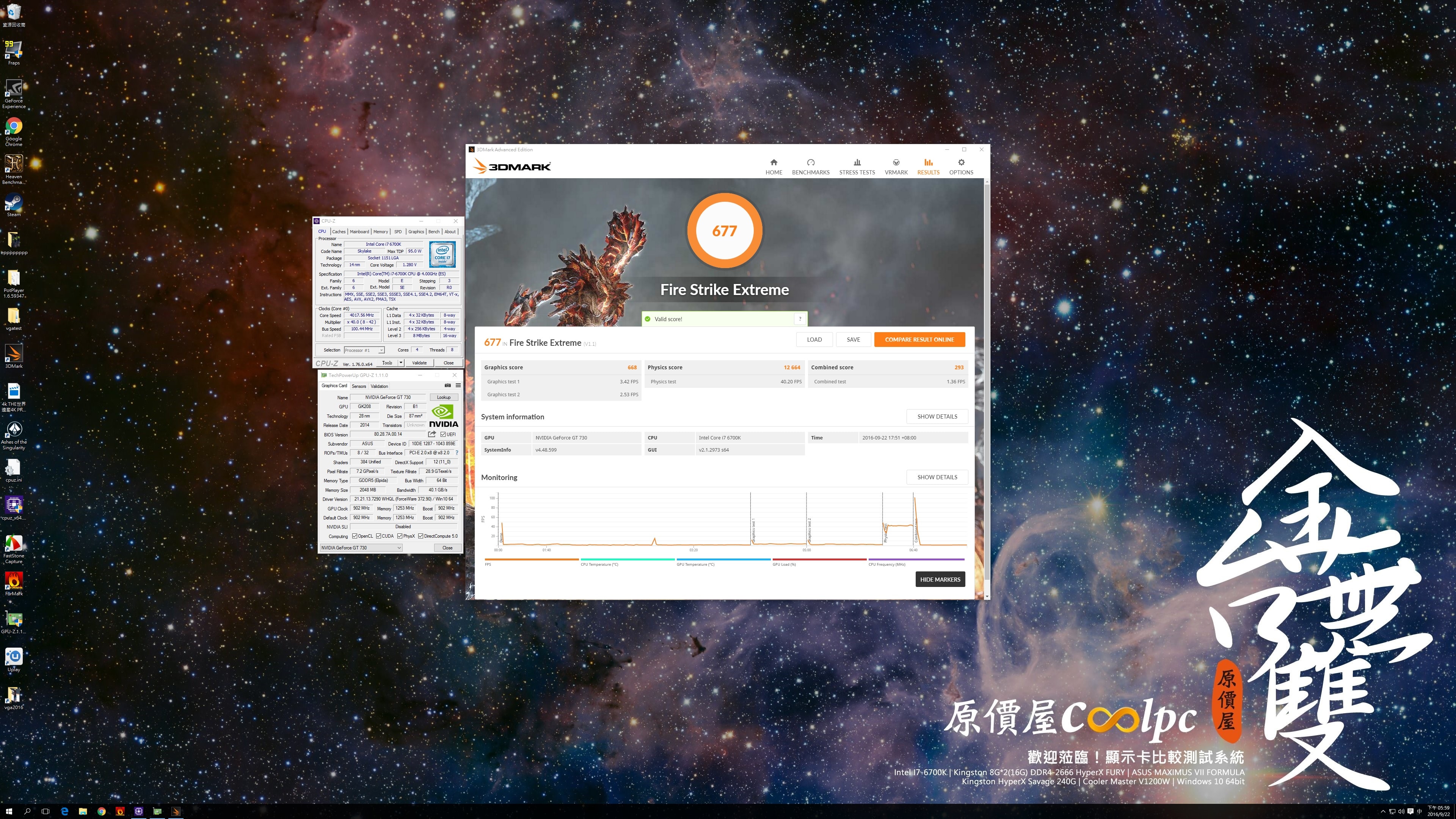1456x819 pixels.
Task: Click Tools button in CPU-Z
Action: pyautogui.click(x=387, y=363)
